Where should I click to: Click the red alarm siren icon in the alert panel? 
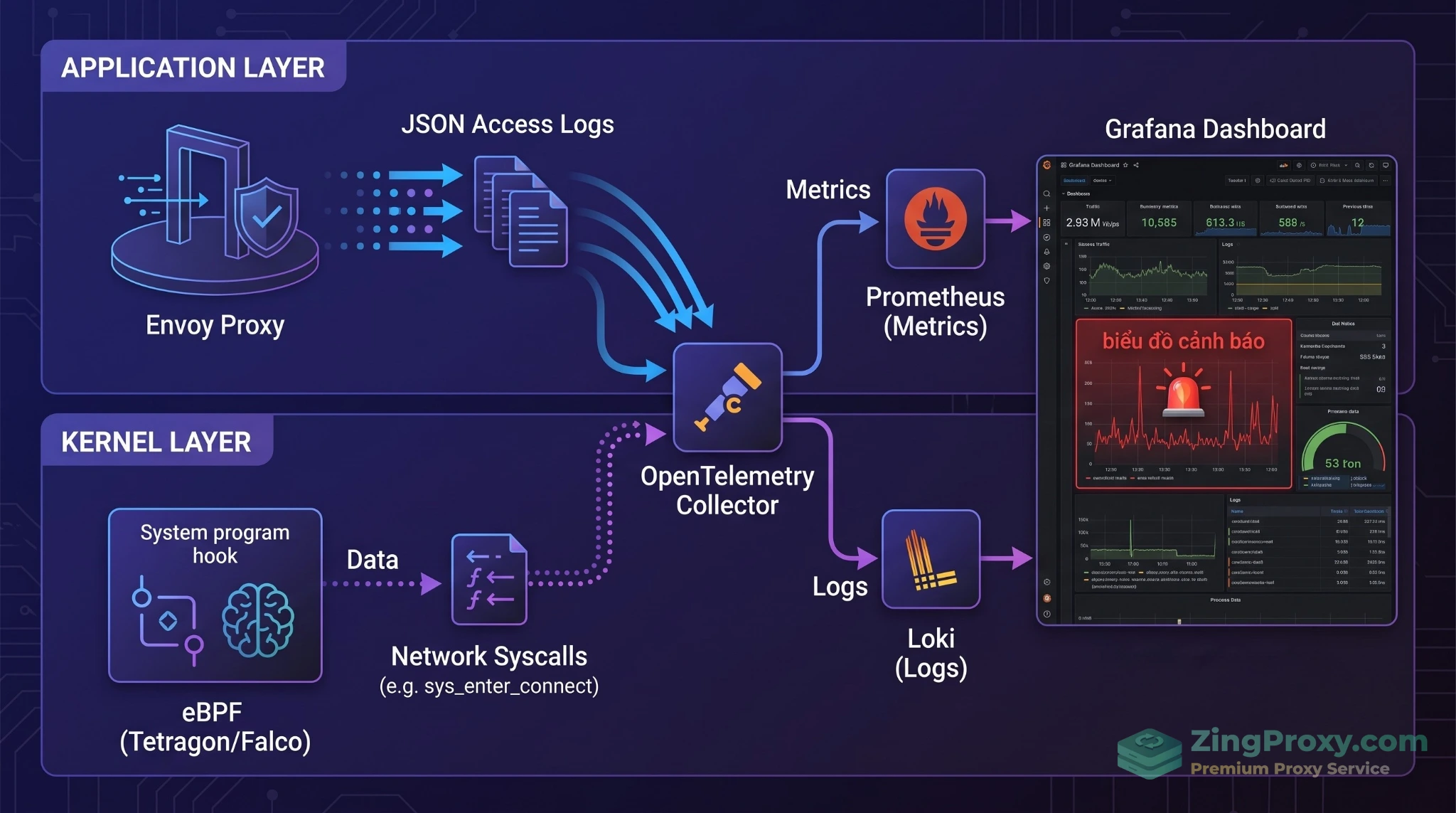[1183, 390]
